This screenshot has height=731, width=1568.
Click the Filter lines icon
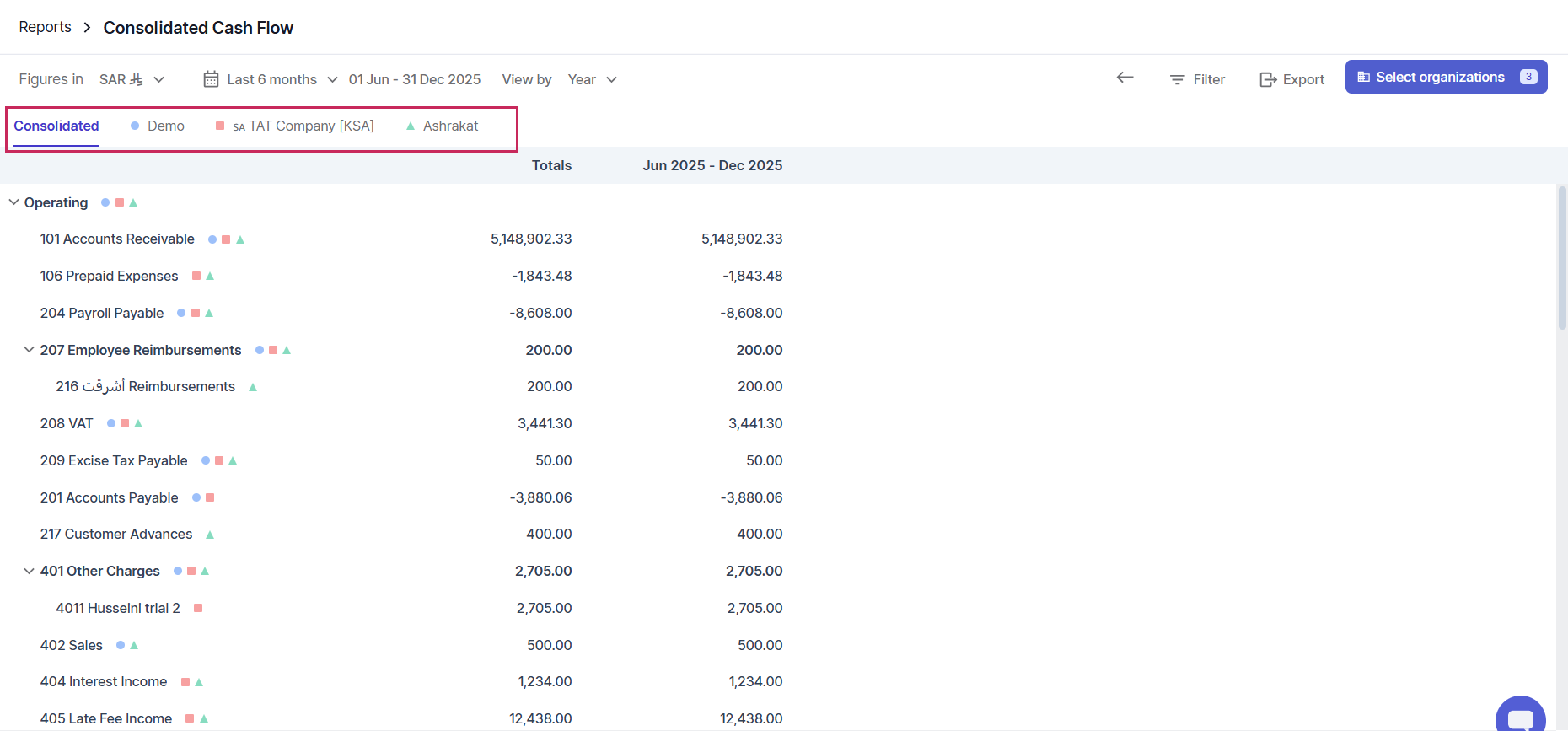(x=1177, y=79)
